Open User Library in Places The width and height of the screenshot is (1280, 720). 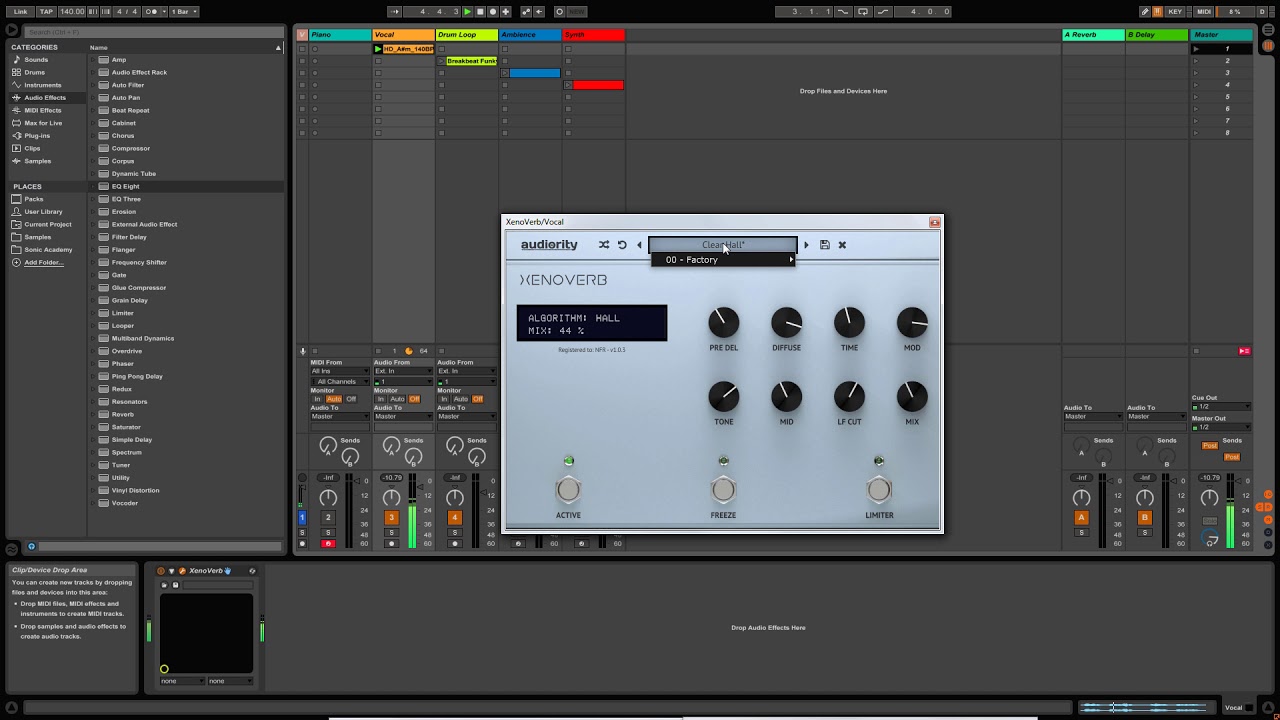pyautogui.click(x=43, y=212)
